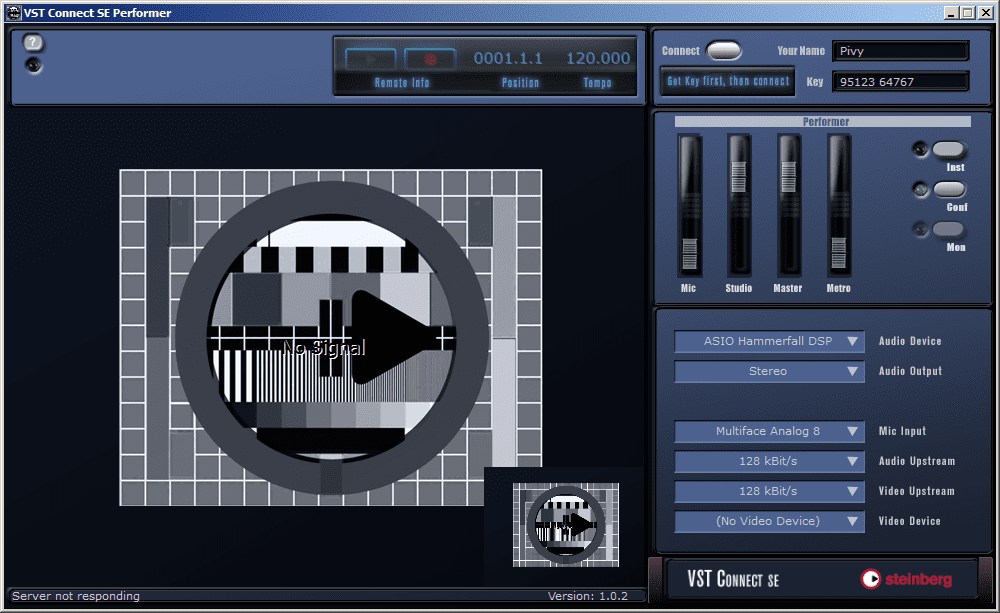Click the Remote Info label
The image size is (1000, 613).
point(402,83)
